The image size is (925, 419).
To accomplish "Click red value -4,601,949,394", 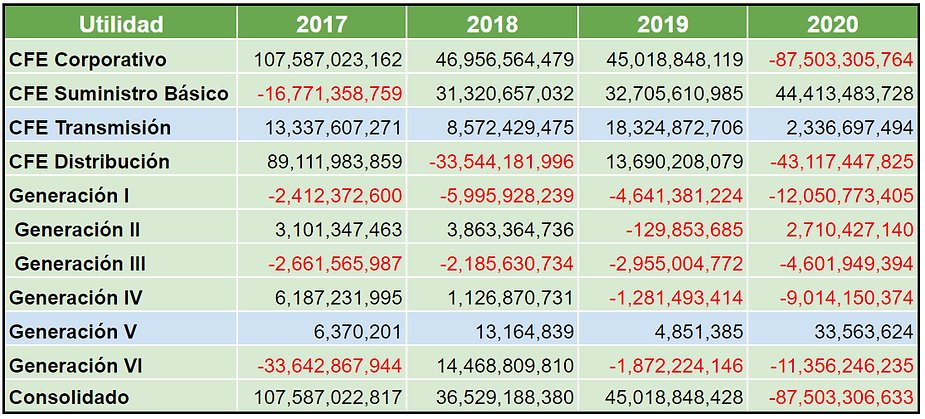I will tap(848, 264).
